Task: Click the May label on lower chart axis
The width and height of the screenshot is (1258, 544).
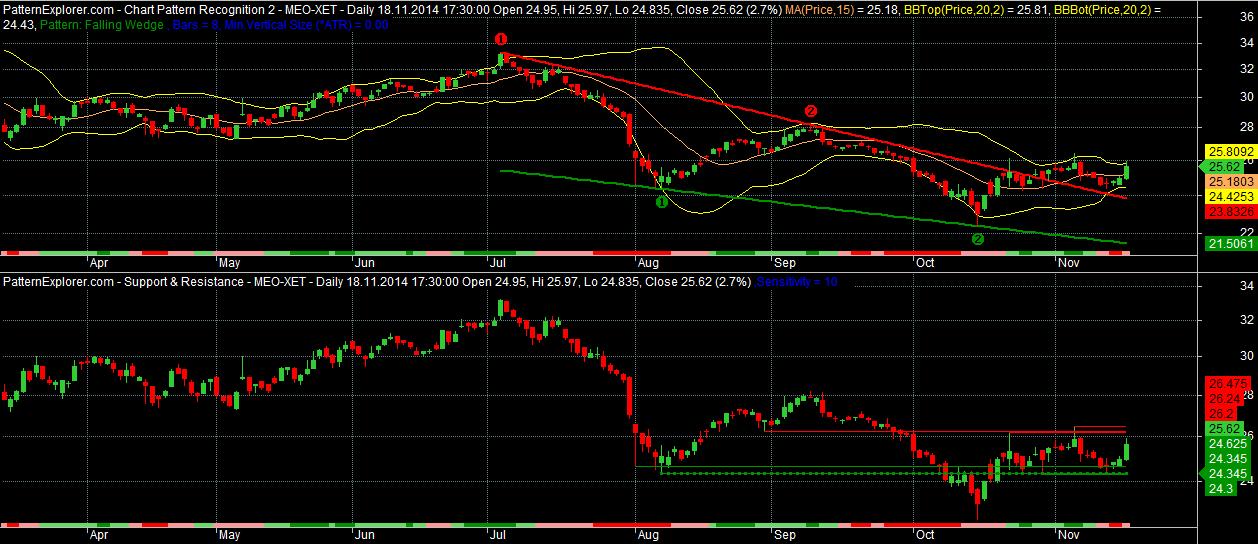Action: click(229, 537)
